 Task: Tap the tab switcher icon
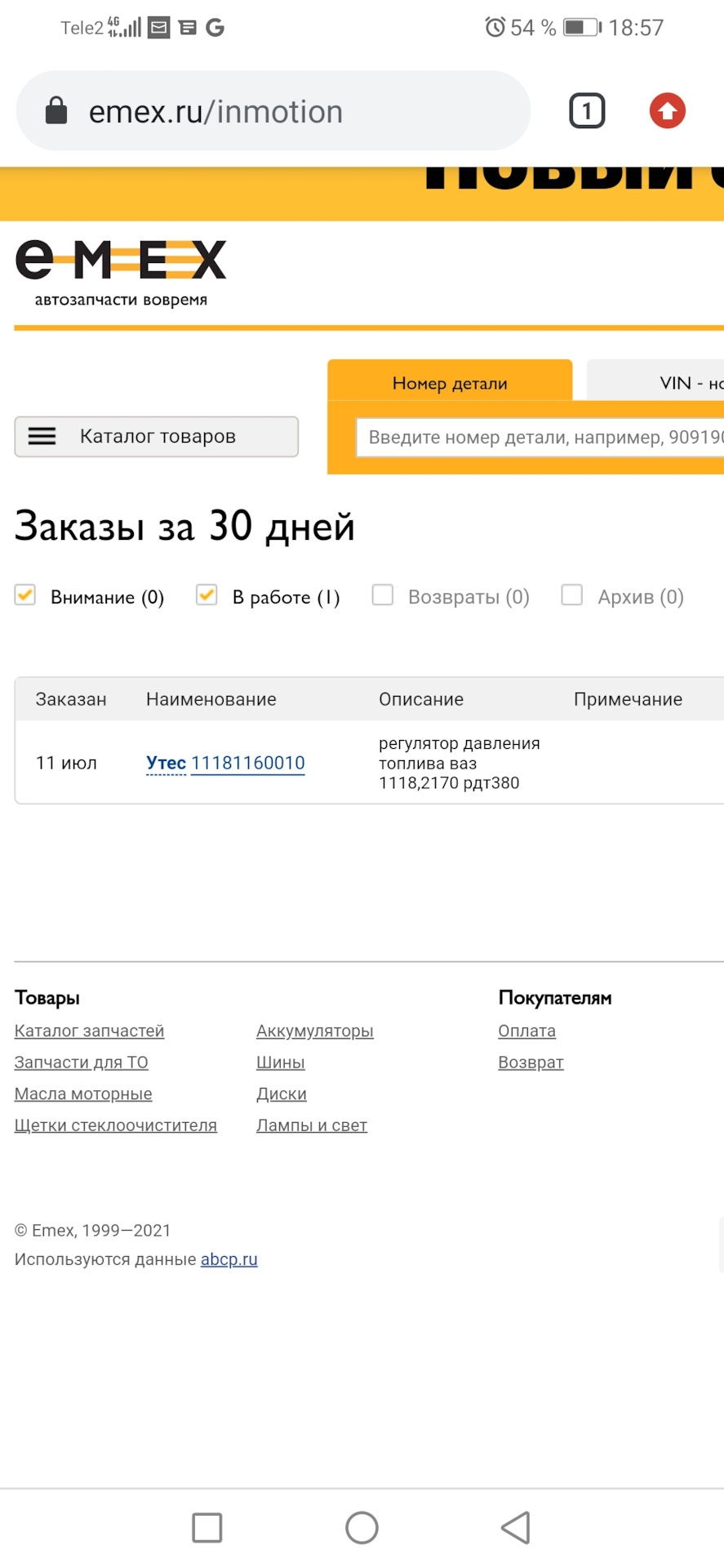pyautogui.click(x=586, y=111)
